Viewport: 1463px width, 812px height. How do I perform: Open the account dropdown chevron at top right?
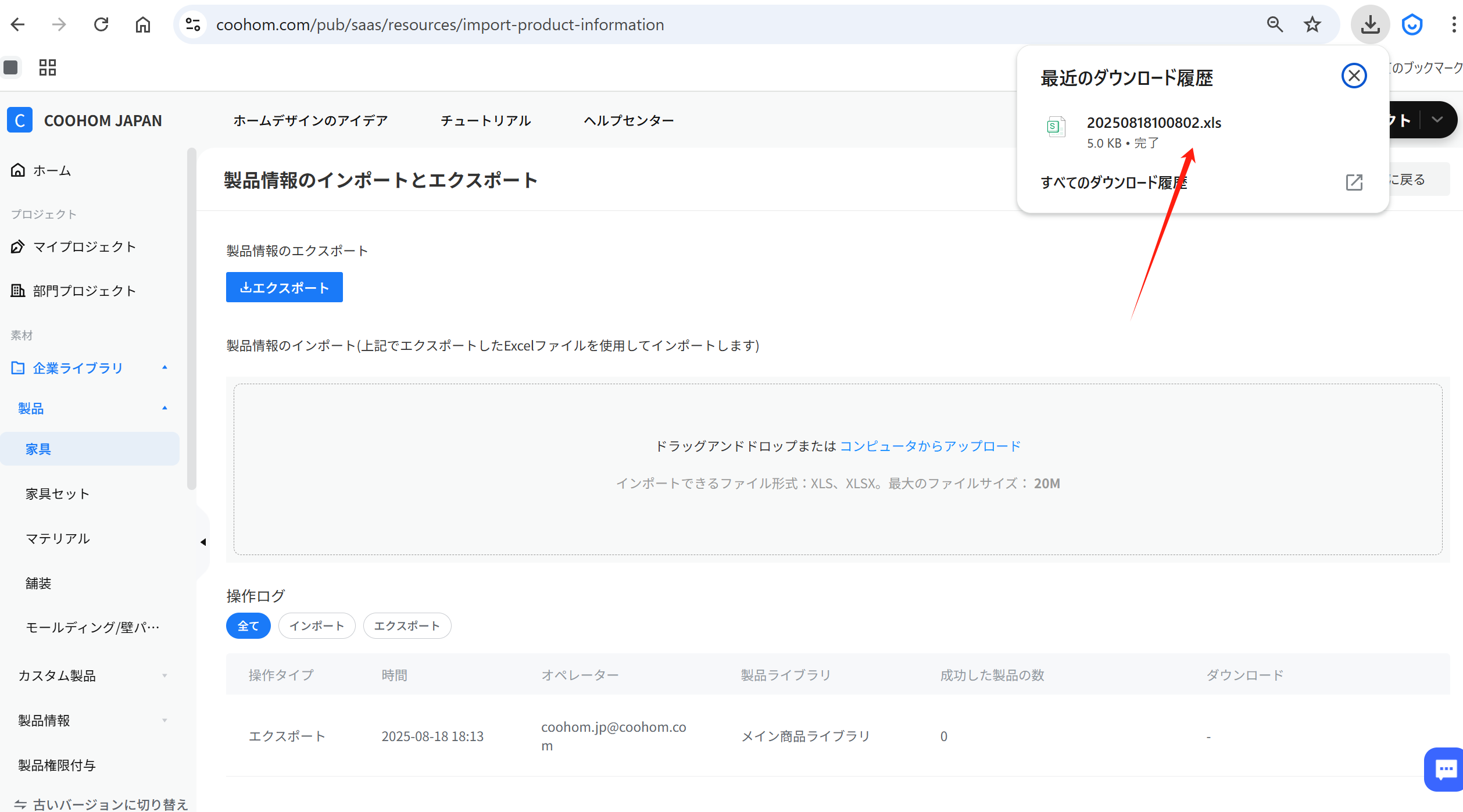[1437, 120]
